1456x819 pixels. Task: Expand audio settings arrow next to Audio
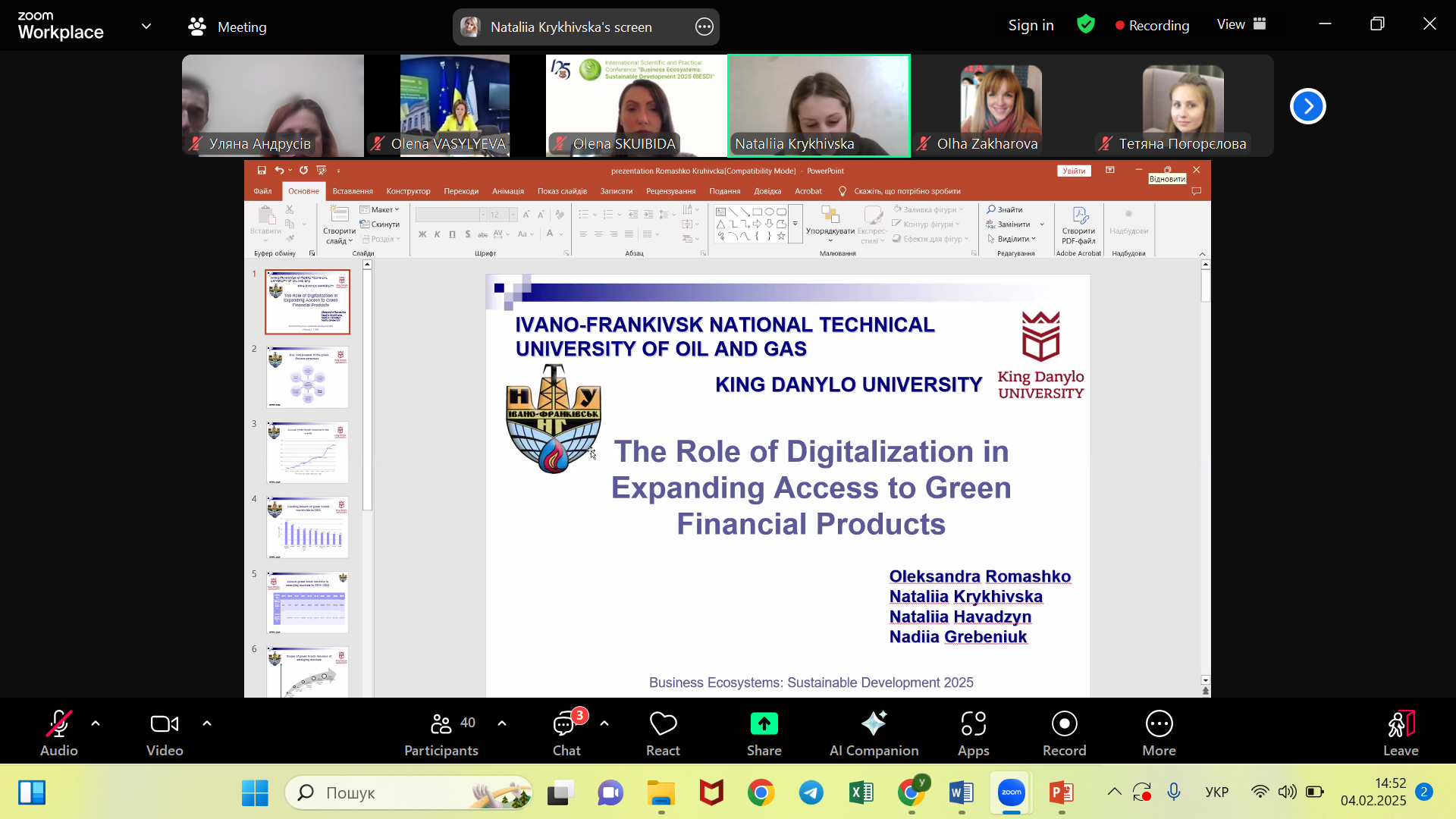pos(96,723)
